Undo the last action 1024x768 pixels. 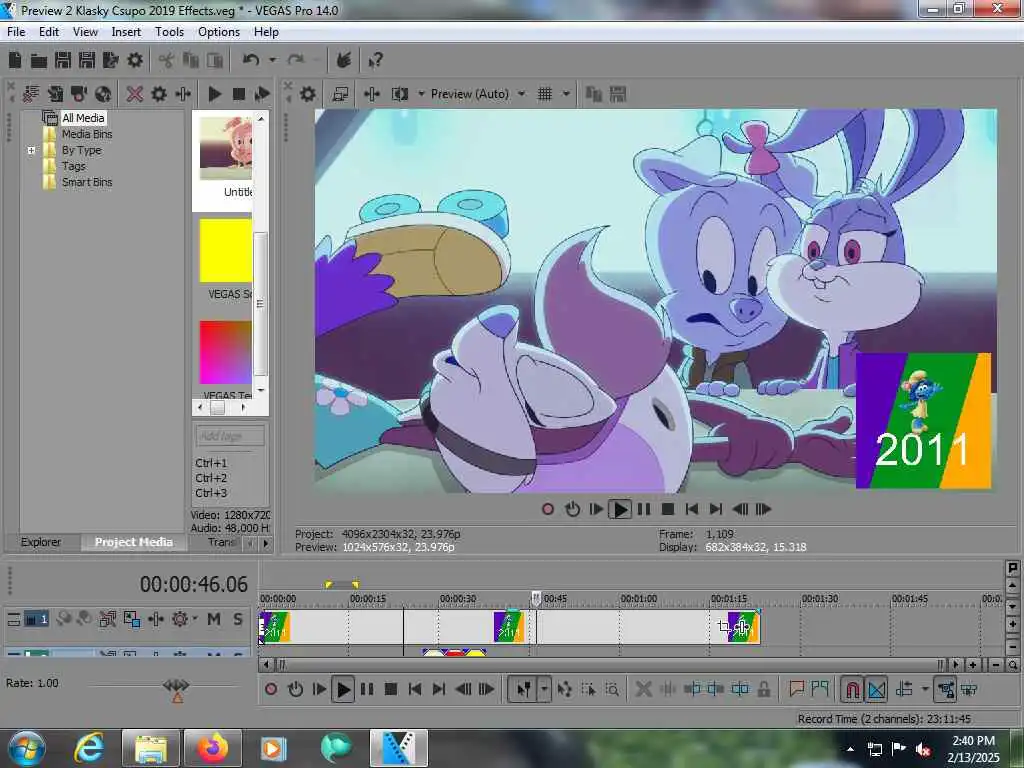pyautogui.click(x=251, y=60)
